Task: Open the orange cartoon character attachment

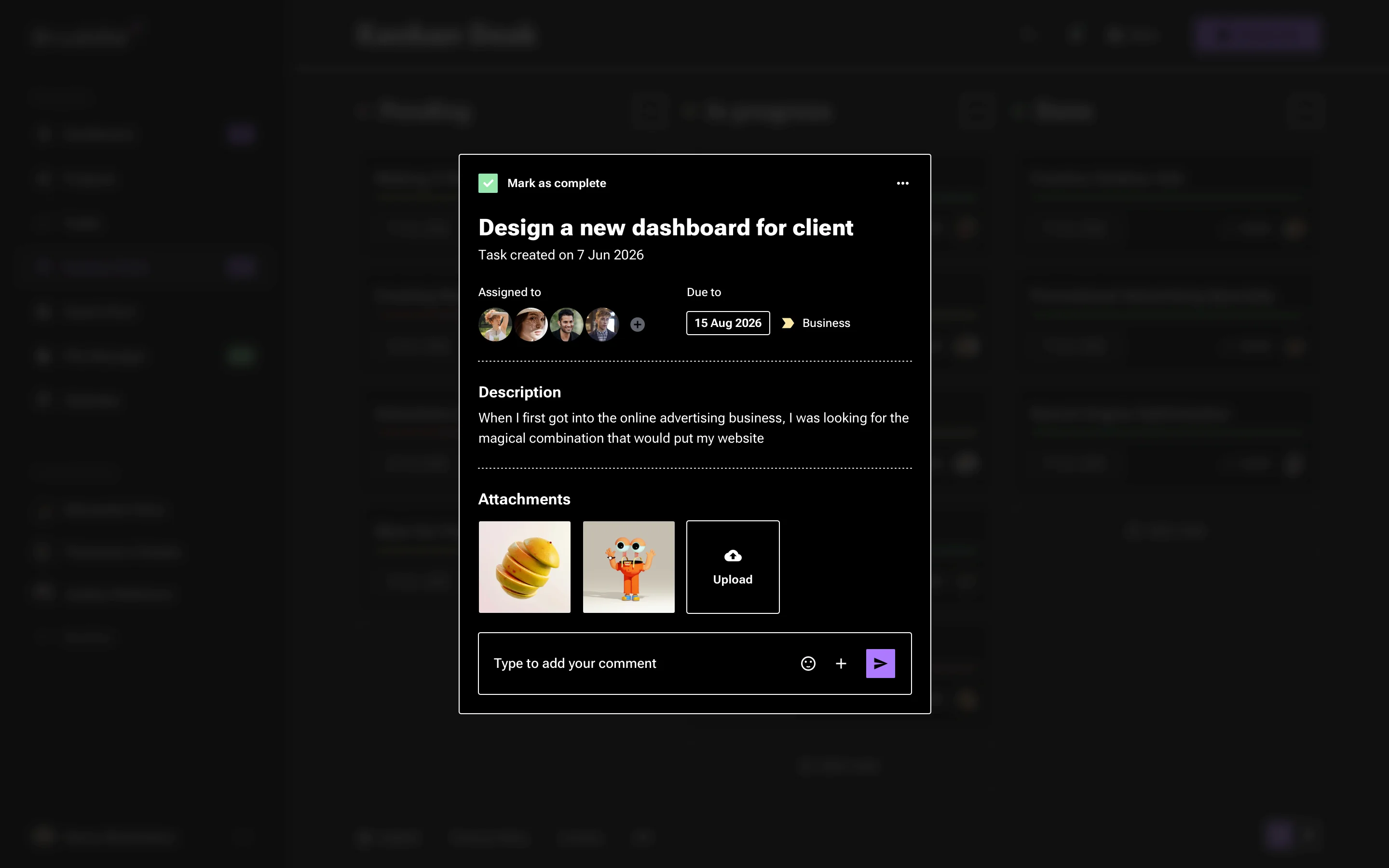Action: coord(628,567)
